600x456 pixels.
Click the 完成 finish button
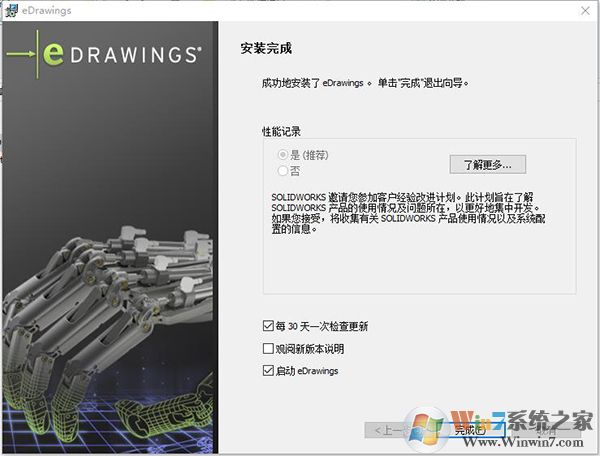[470, 430]
